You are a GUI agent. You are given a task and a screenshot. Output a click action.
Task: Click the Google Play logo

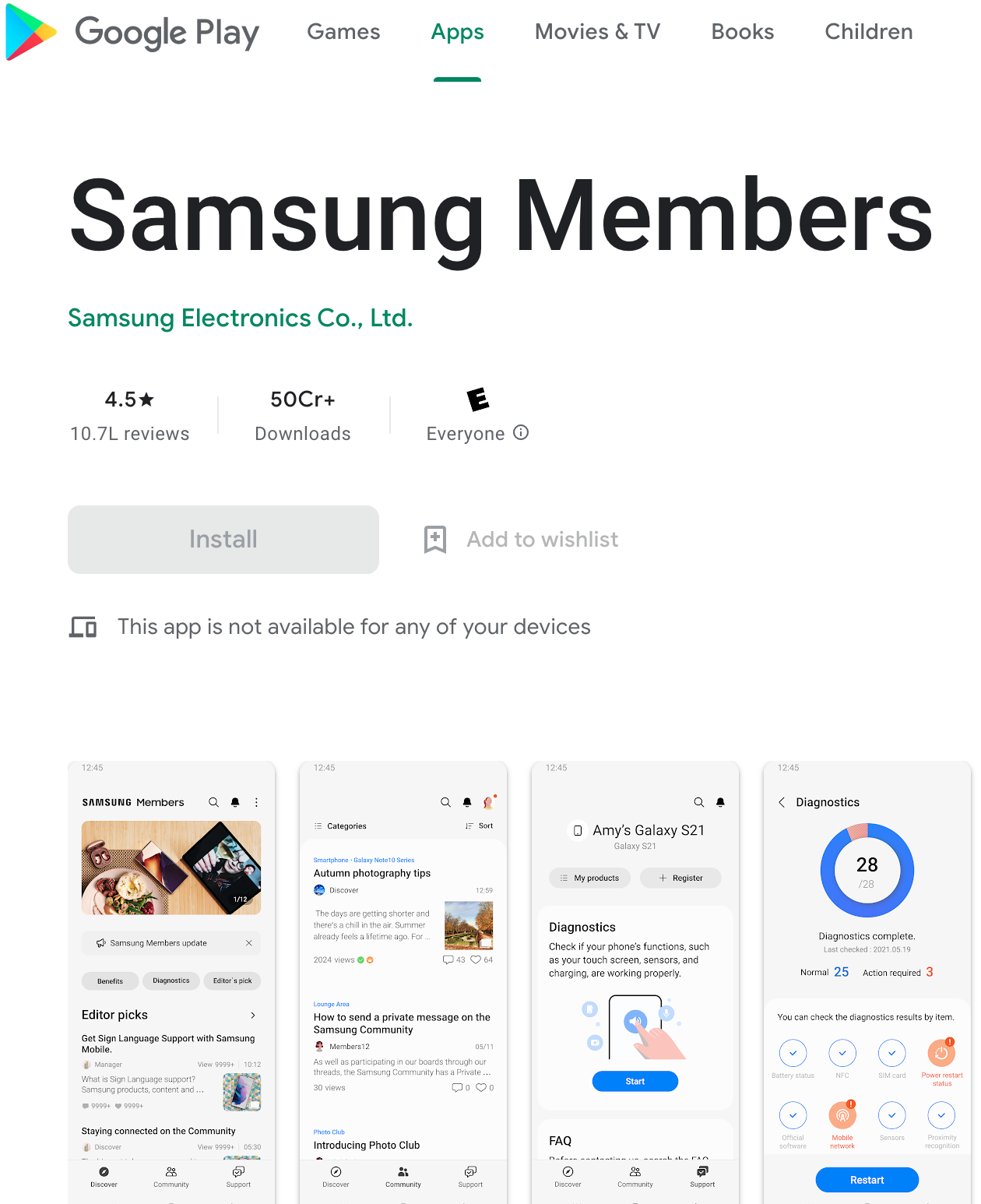coord(132,32)
